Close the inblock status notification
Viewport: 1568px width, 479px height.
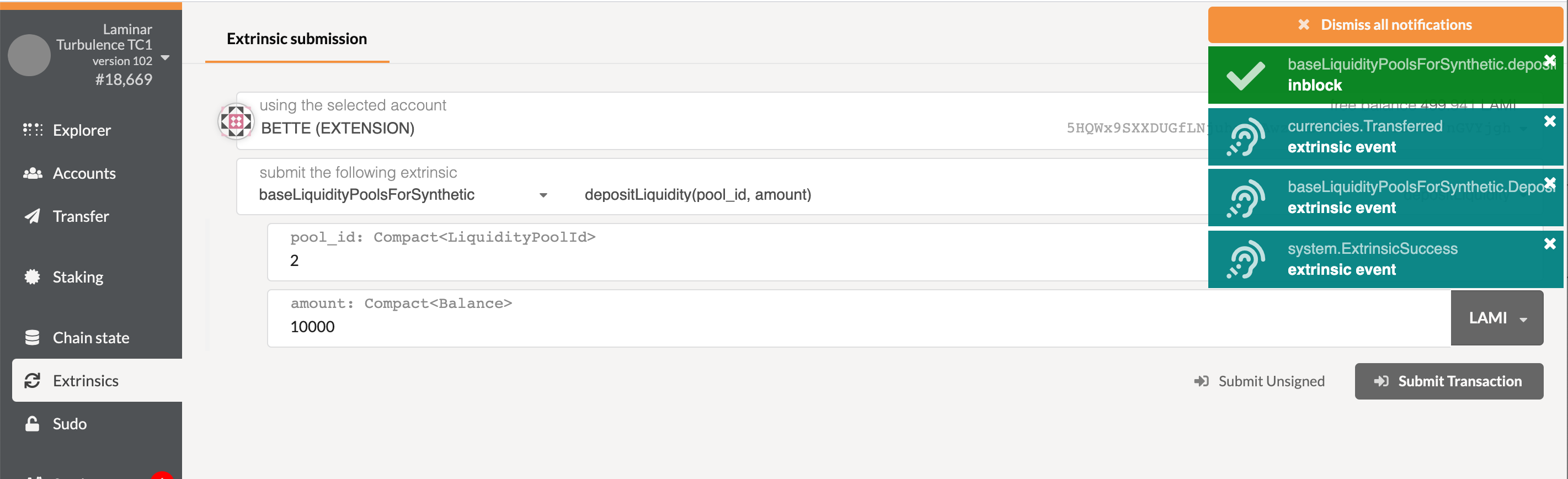pos(1549,60)
